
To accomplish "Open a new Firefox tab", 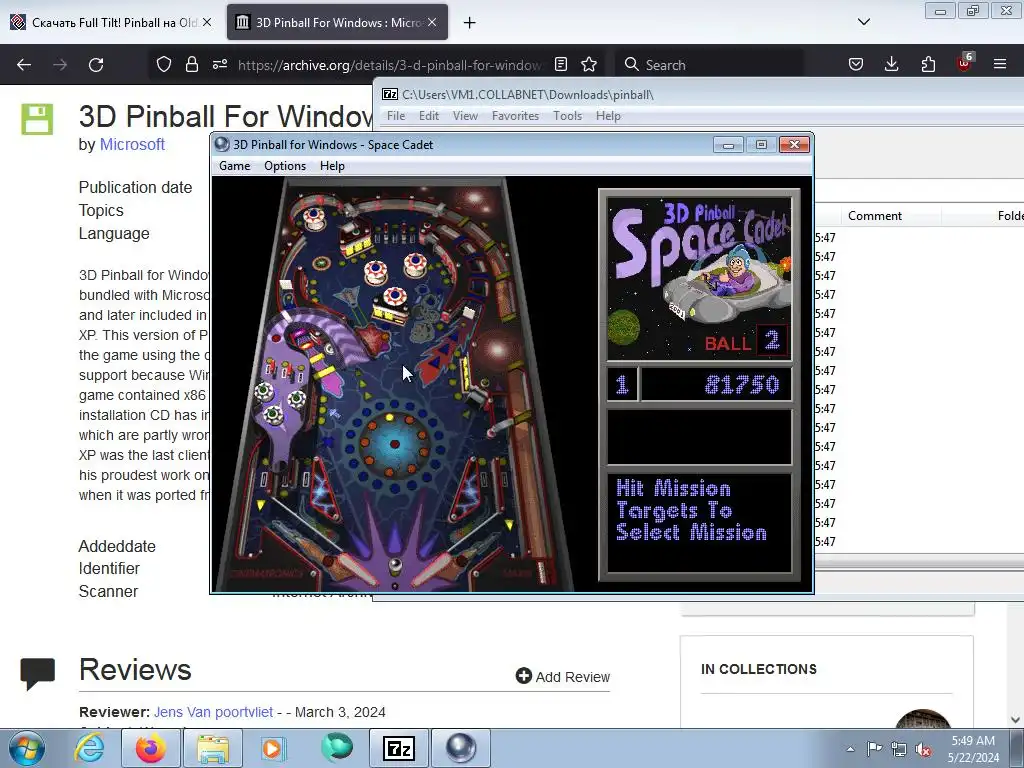I will click(470, 23).
